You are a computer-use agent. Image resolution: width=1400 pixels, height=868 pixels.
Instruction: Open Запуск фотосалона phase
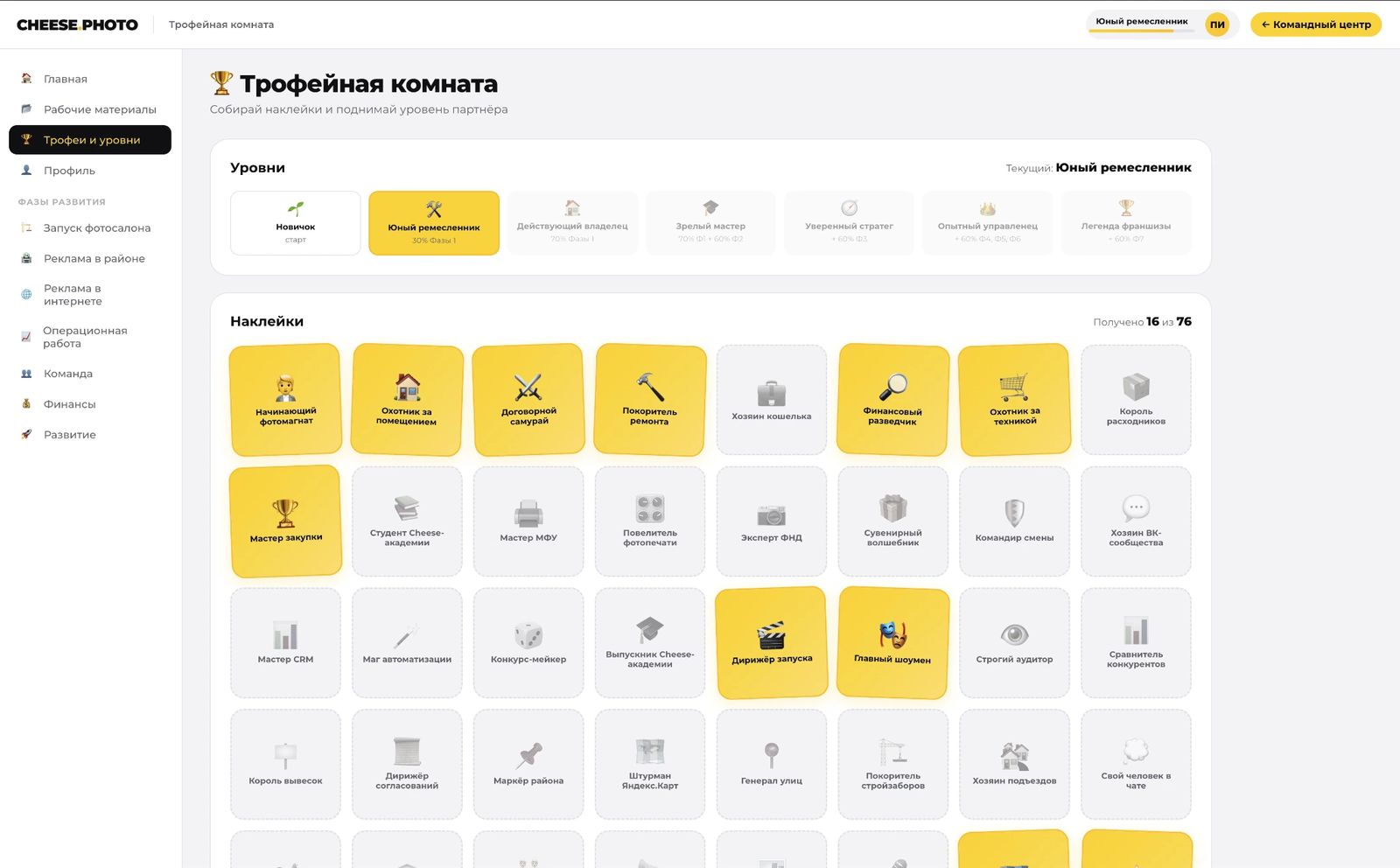click(x=90, y=227)
